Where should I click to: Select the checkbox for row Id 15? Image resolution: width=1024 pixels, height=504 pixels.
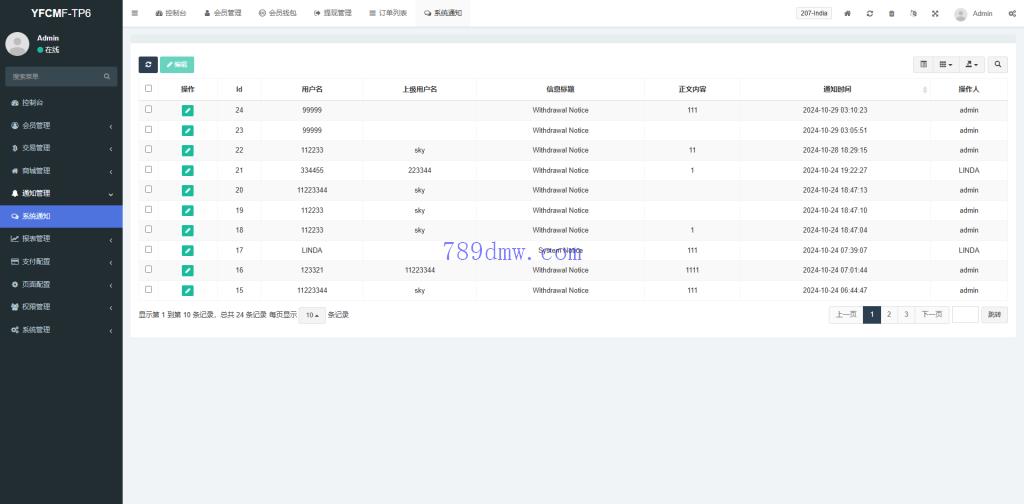pos(149,289)
